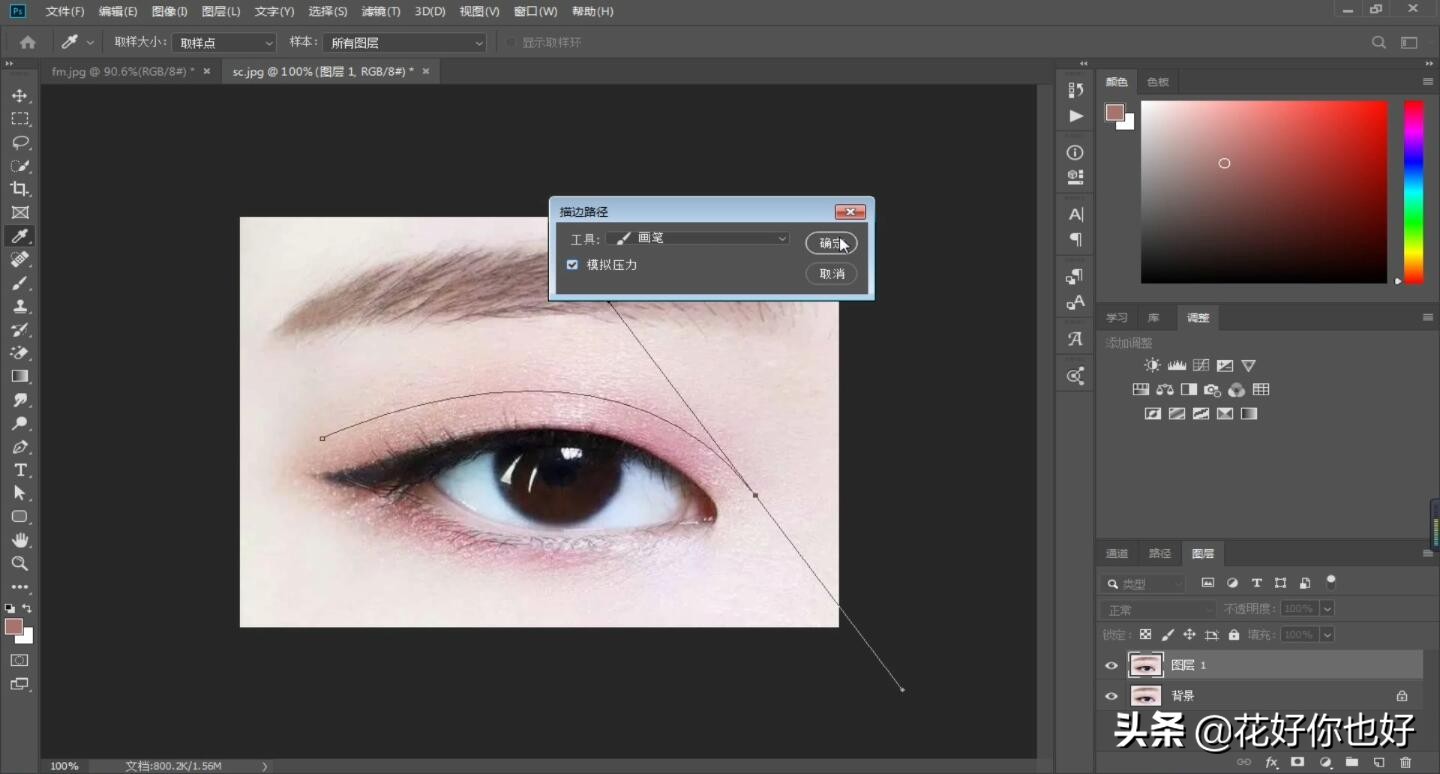Select the Horizontal Type tool
Screen dimensions: 1440x774
[19, 470]
